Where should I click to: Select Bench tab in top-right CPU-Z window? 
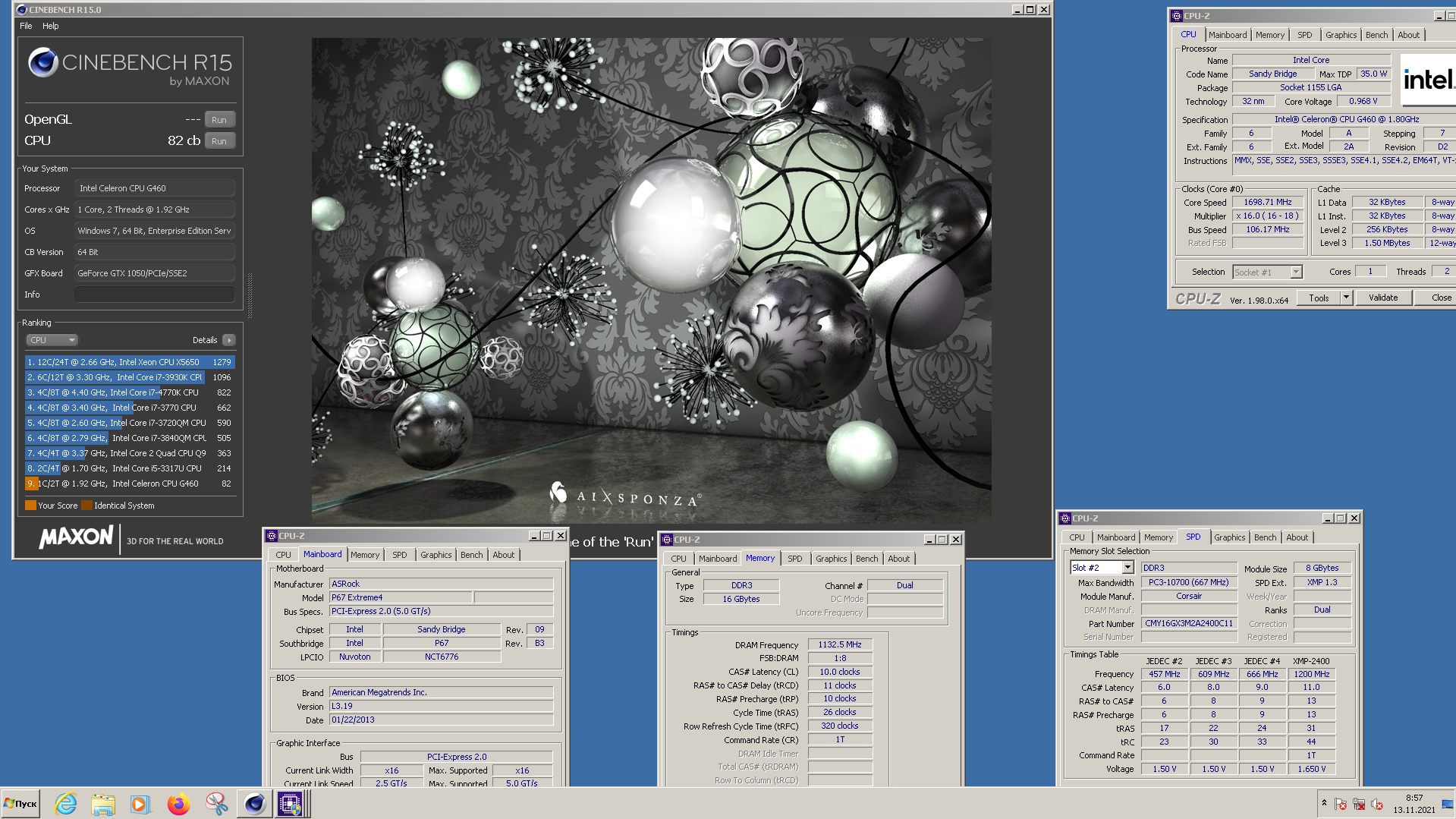pos(1376,35)
